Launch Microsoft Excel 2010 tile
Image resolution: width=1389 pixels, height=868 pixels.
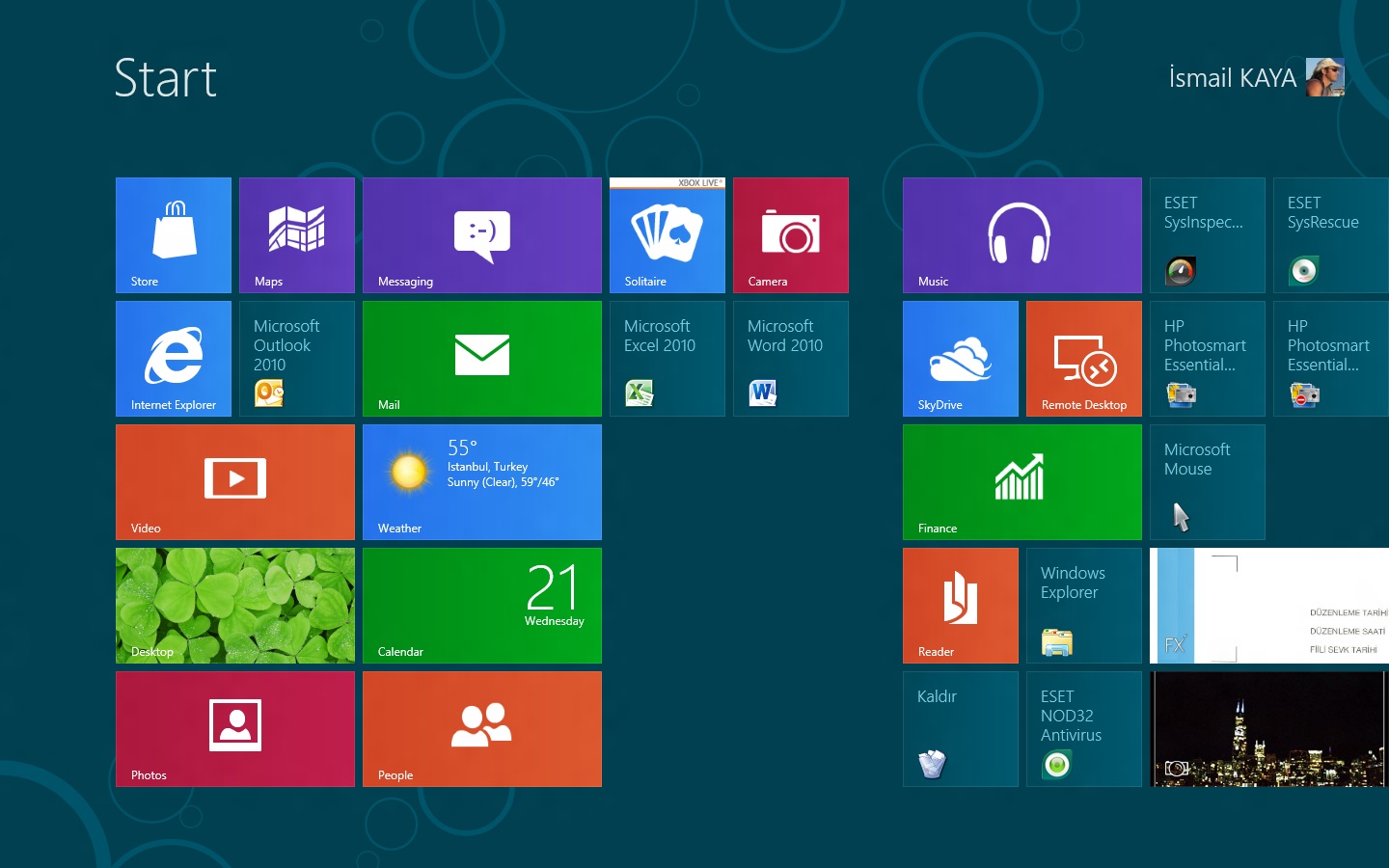667,359
